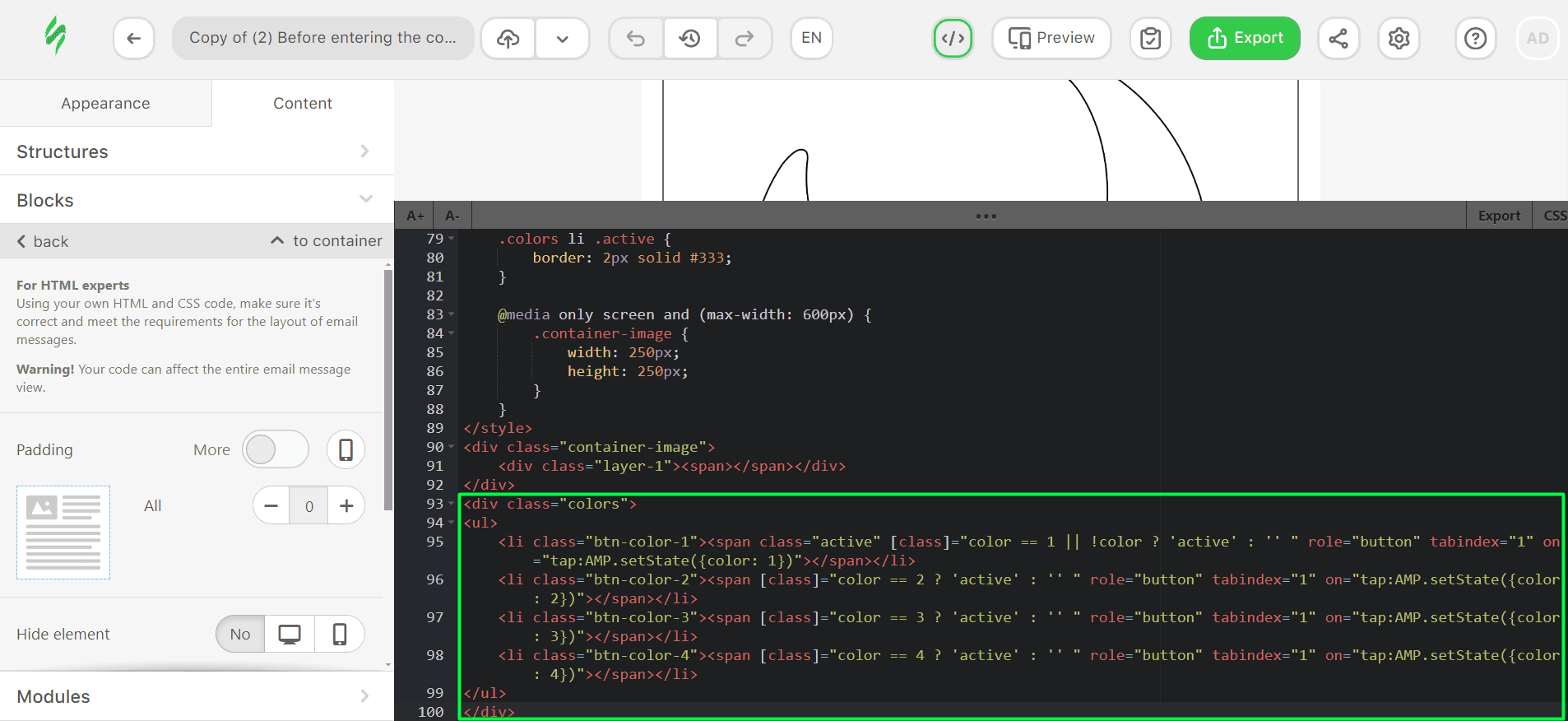The image size is (1568, 721).
Task: Open version history clock icon
Action: point(690,38)
